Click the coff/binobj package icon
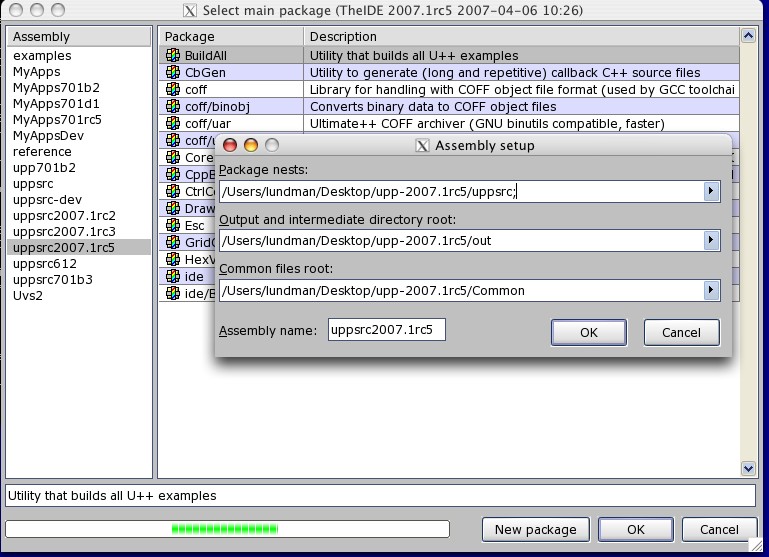The height and width of the screenshot is (557, 769). coord(173,107)
